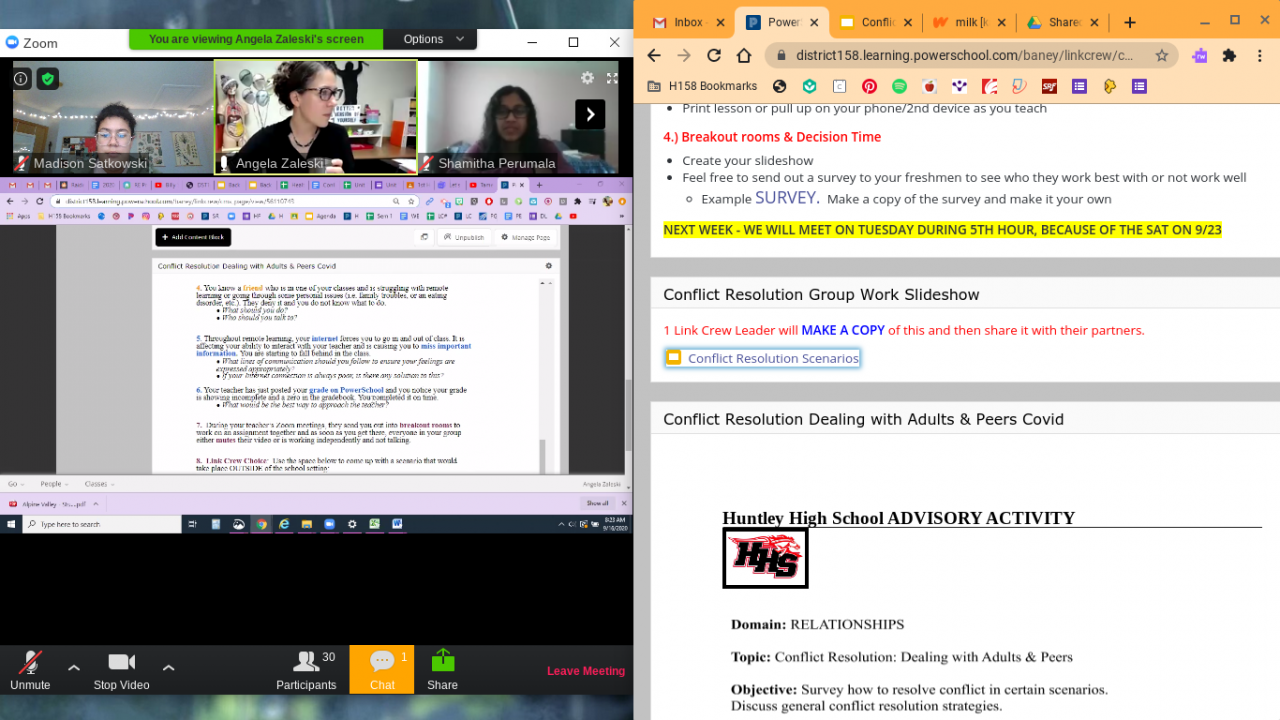Open the H158 Bookmarks folder
1280x720 pixels.
coord(703,86)
